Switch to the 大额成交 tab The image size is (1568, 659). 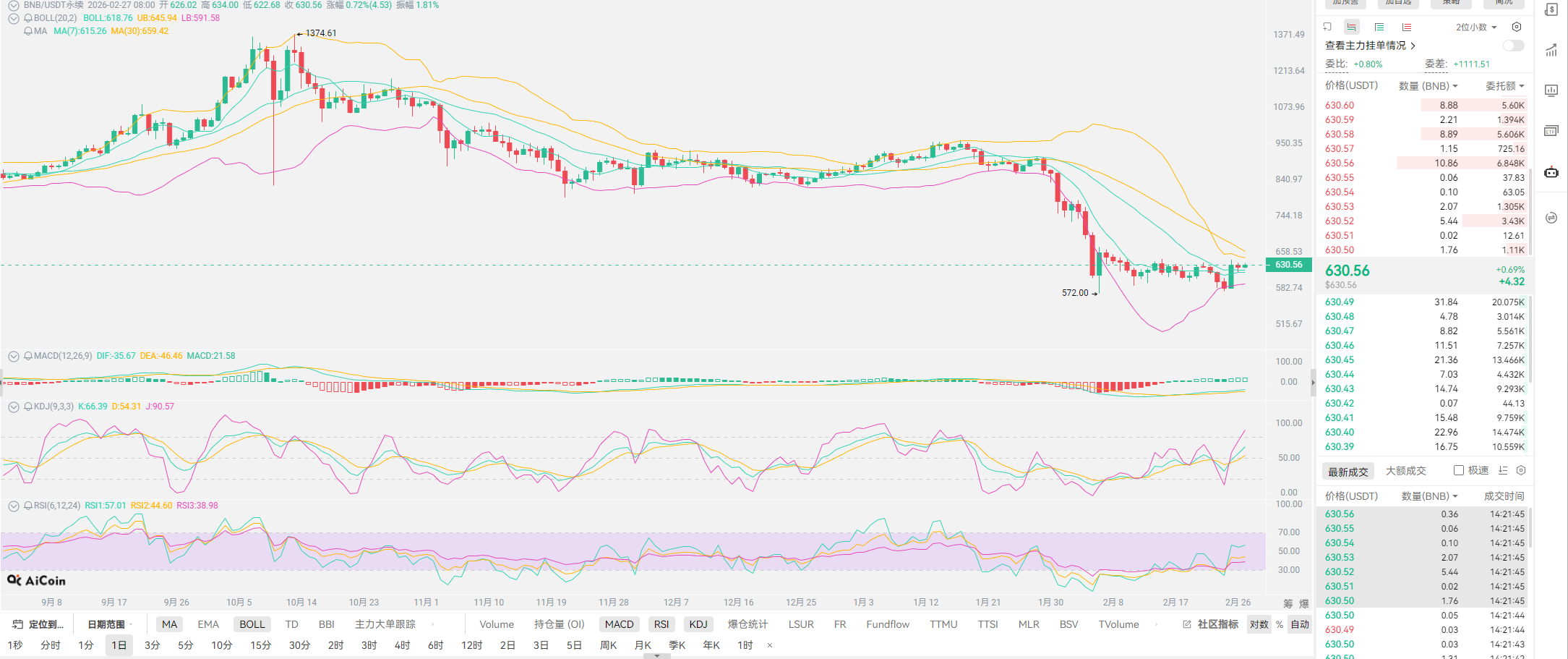tap(1405, 471)
